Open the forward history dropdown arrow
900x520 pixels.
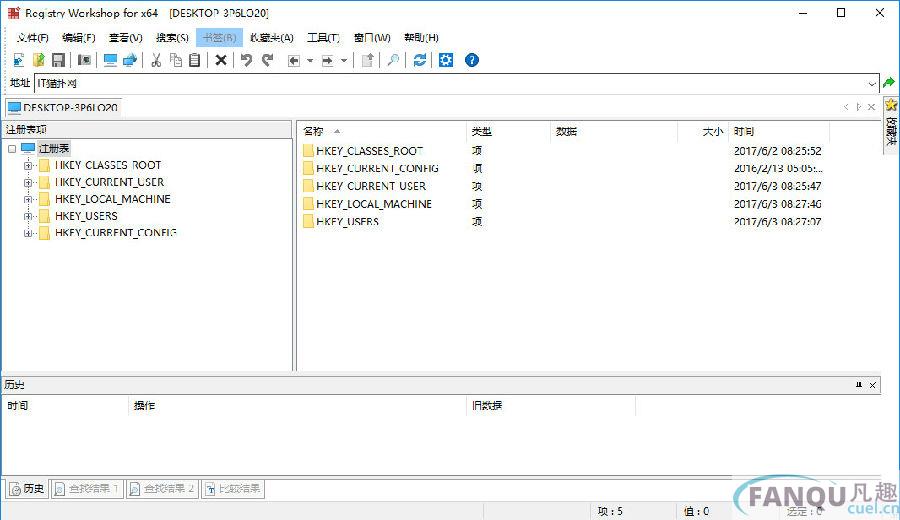(x=344, y=60)
